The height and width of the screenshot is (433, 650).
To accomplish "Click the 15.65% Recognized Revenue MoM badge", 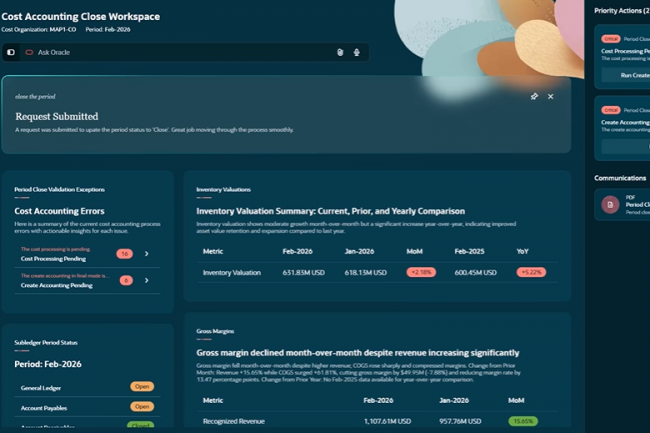I will tap(523, 421).
